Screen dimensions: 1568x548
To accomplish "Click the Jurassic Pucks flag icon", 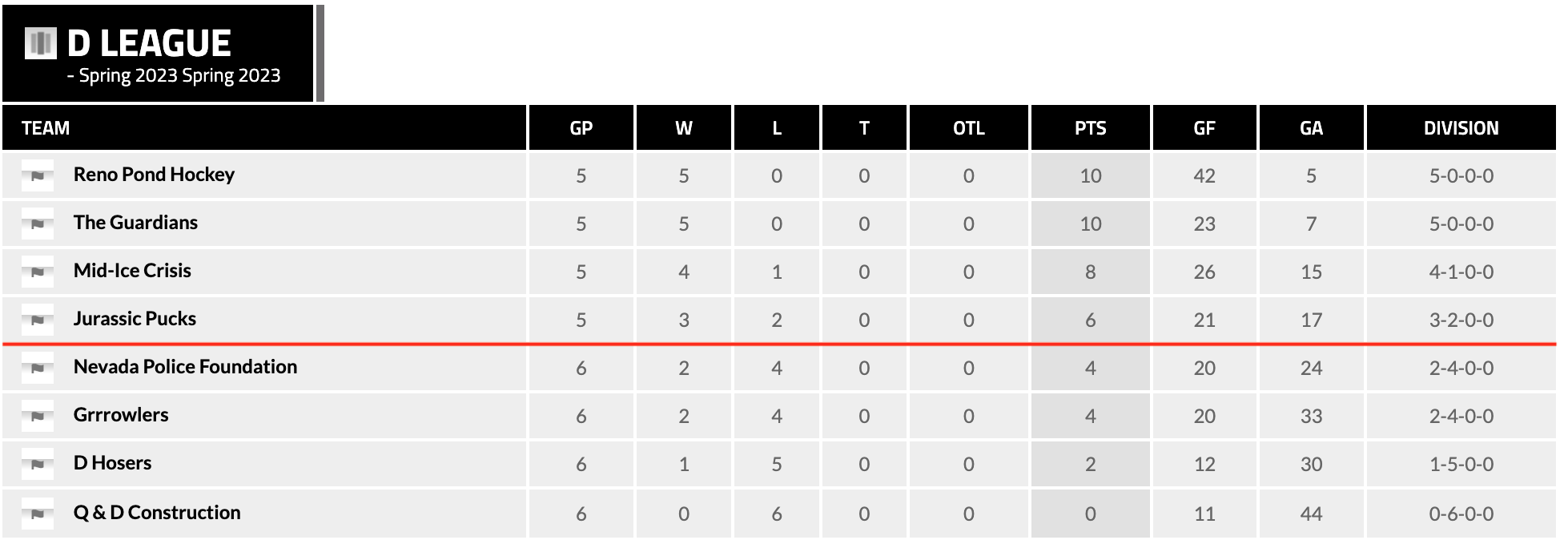I will pyautogui.click(x=38, y=320).
